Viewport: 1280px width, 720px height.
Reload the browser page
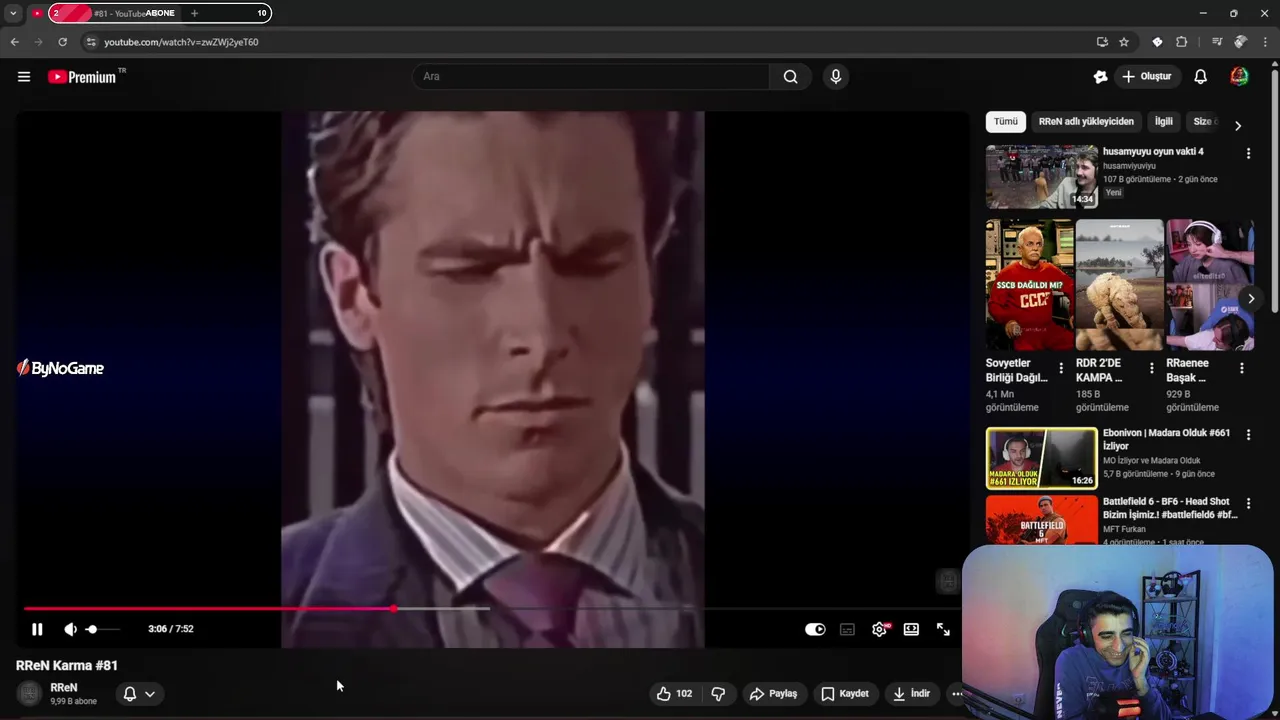pos(62,42)
